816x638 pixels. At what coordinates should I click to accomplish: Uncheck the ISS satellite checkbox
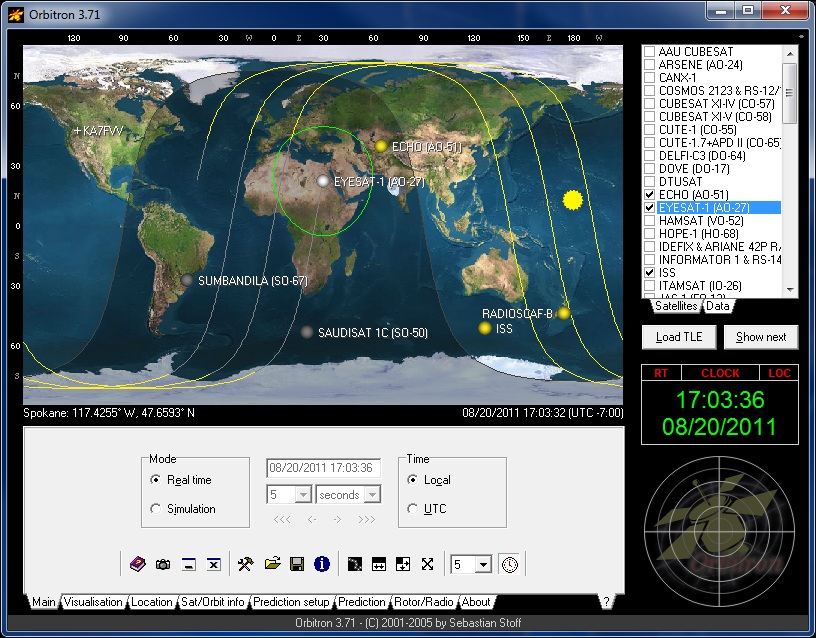[650, 272]
